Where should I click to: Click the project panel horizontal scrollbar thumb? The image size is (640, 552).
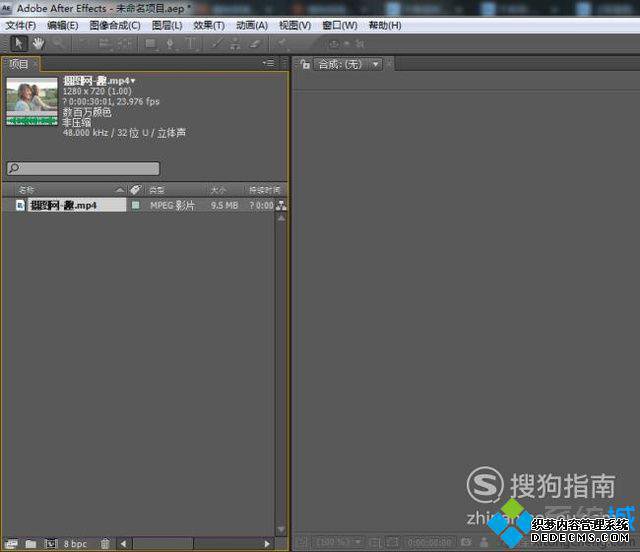(163, 544)
